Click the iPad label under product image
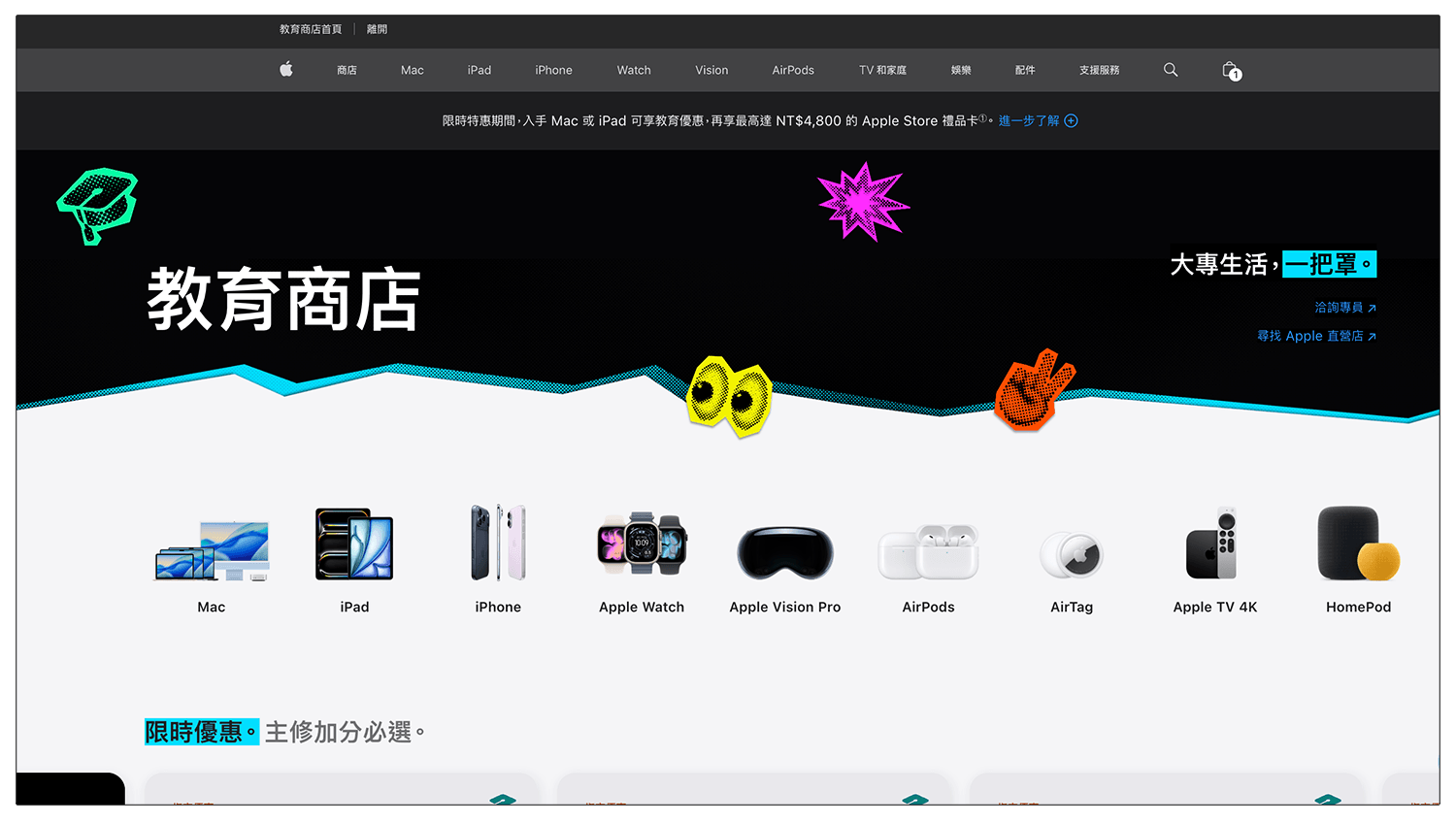 [x=354, y=607]
